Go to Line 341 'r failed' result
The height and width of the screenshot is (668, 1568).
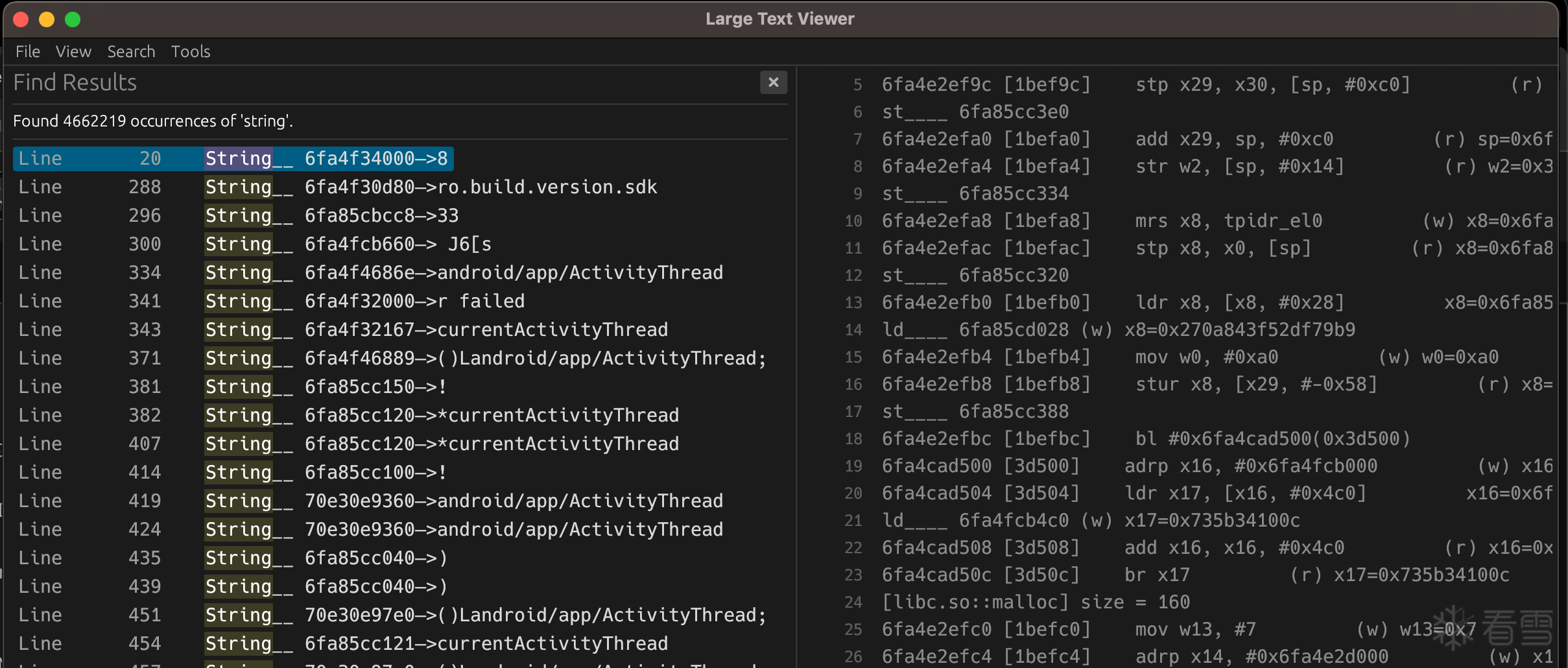(x=364, y=301)
